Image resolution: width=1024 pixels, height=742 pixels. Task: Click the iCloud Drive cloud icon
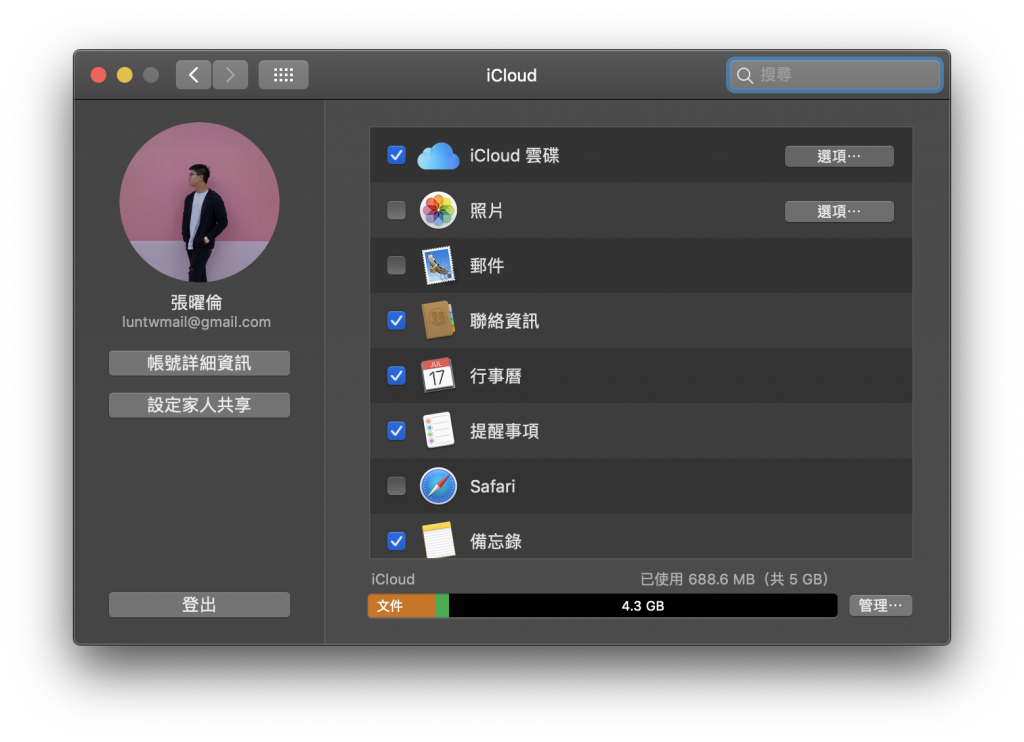click(x=438, y=156)
